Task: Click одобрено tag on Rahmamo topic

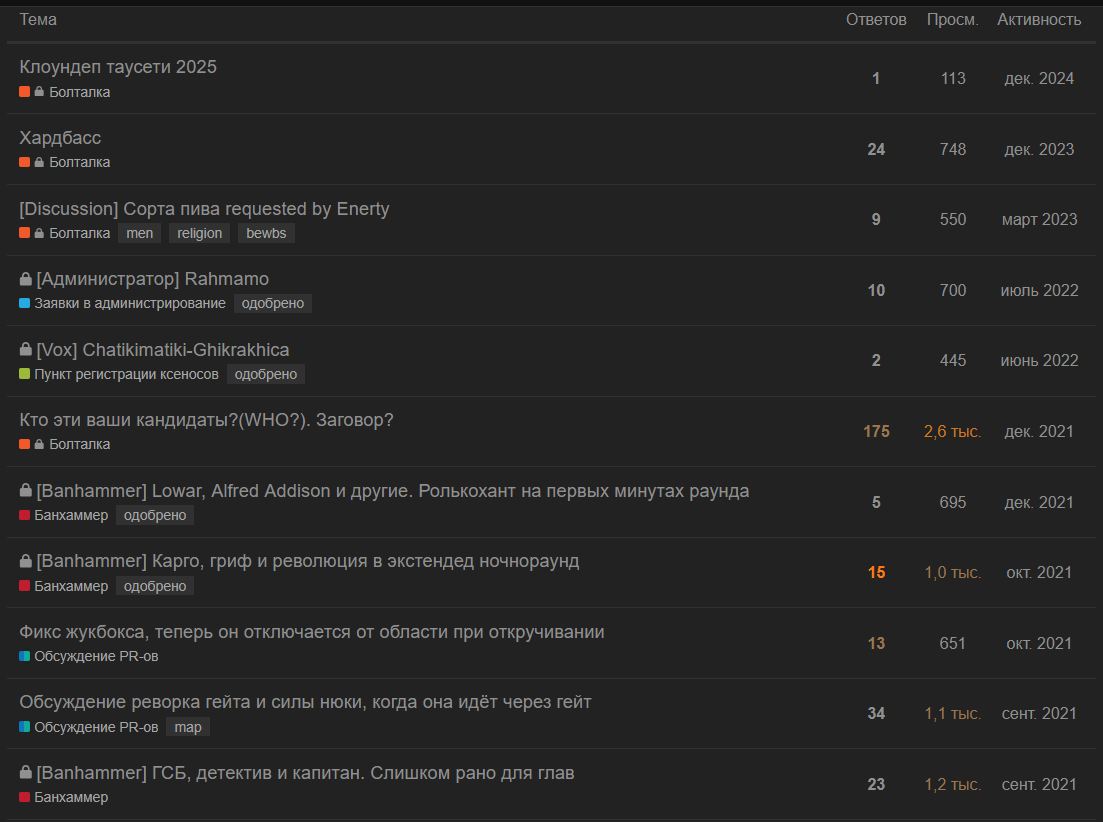Action: (x=273, y=304)
